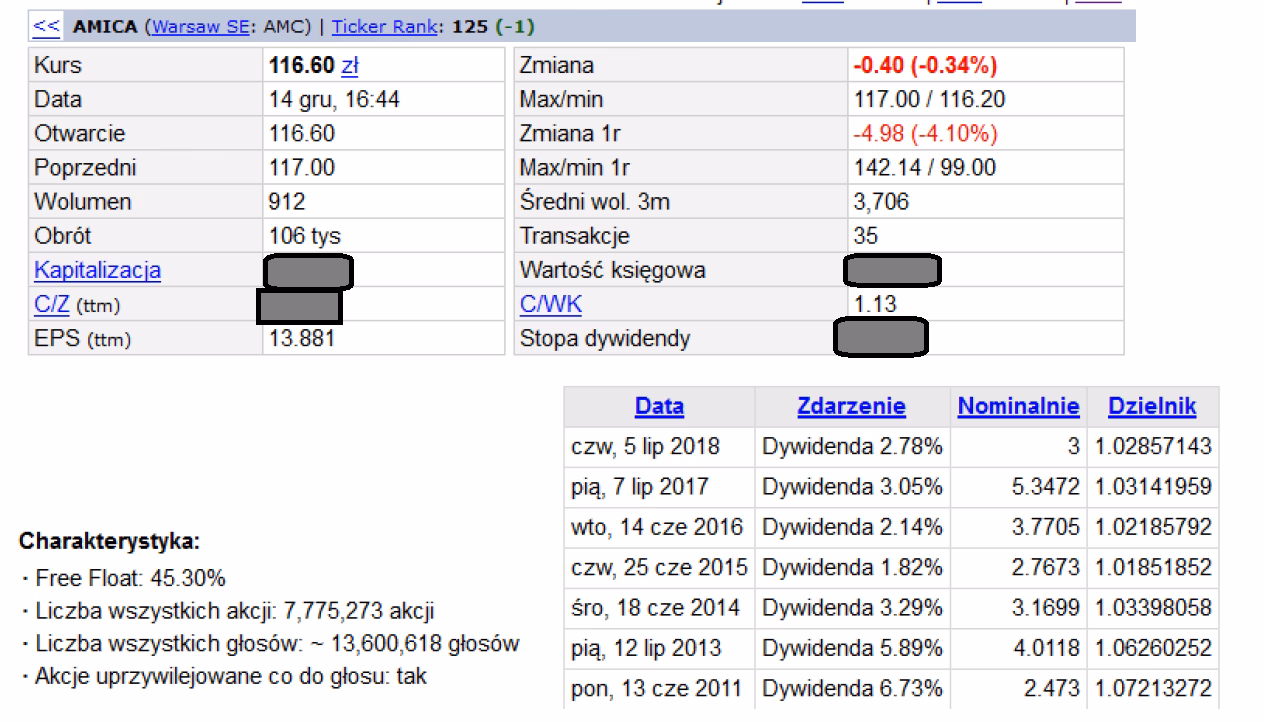Open the Ticker Rank link
This screenshot has height=722, width=1264.
(x=384, y=27)
